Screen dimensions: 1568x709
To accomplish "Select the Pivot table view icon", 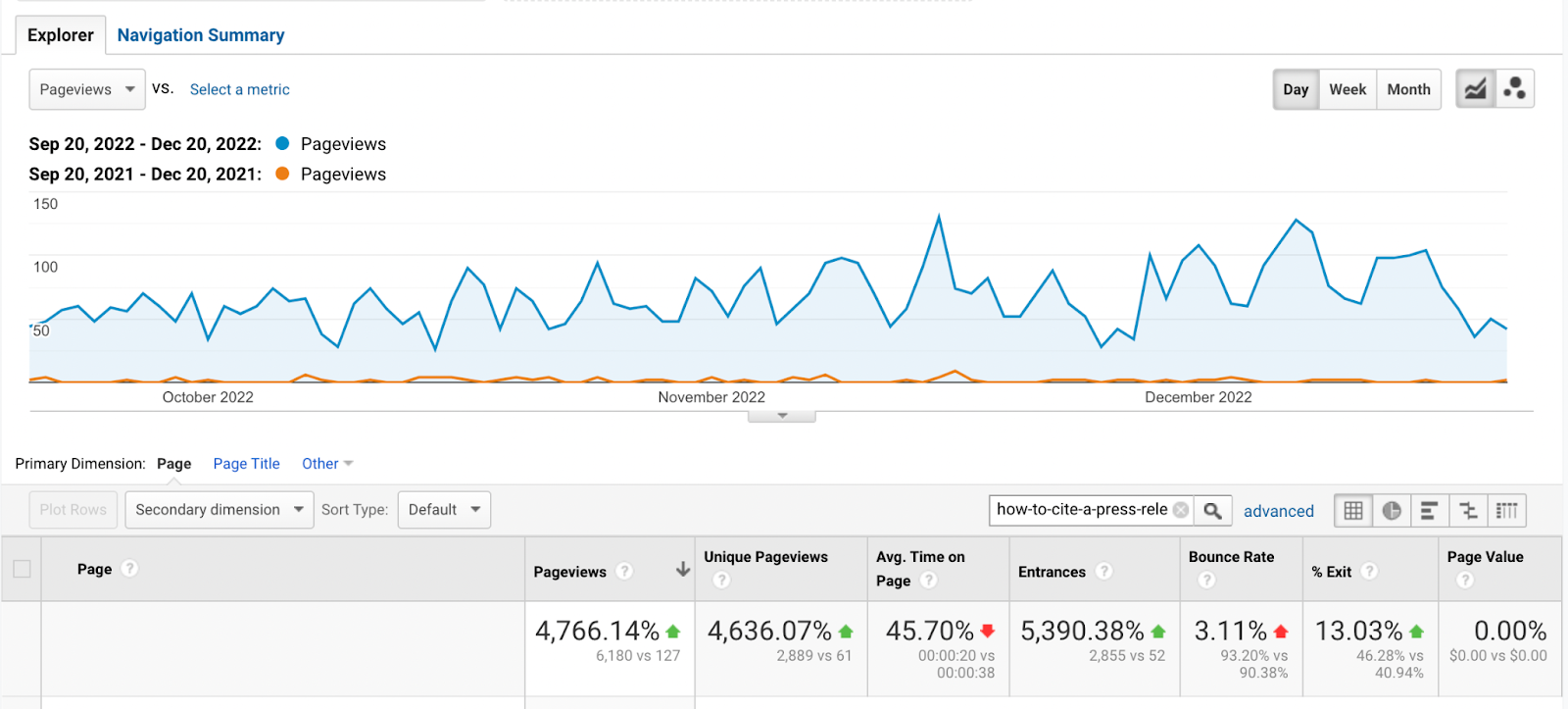I will pyautogui.click(x=1506, y=511).
